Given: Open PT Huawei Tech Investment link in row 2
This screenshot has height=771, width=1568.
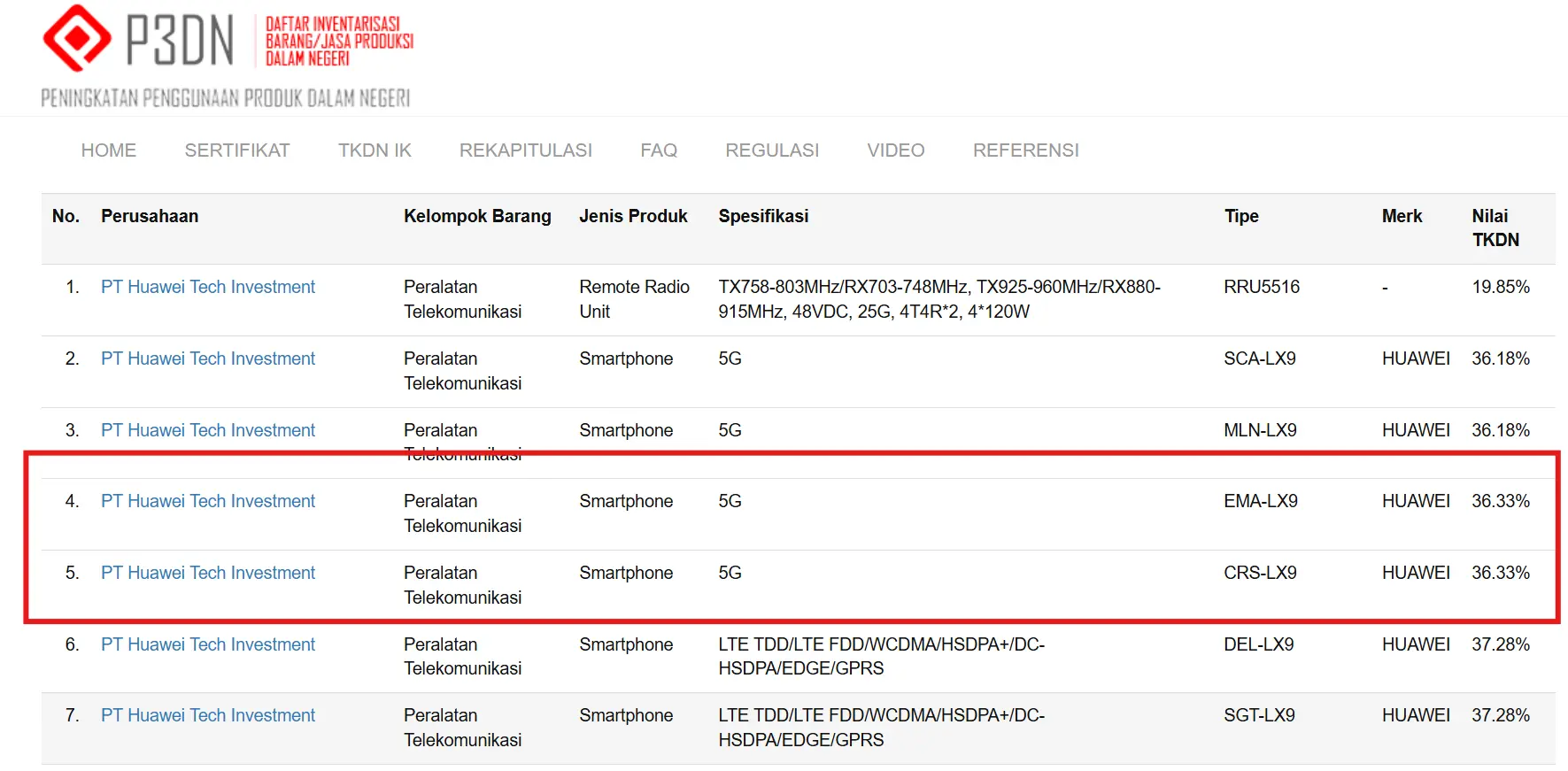Looking at the screenshot, I should (208, 359).
